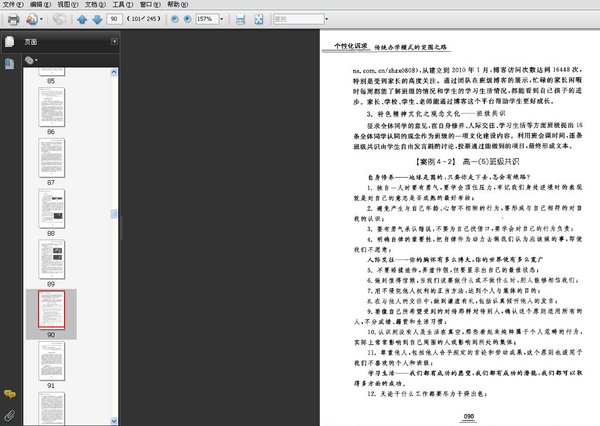
Task: Select the page 88 thumbnail
Action: pyautogui.click(x=51, y=209)
